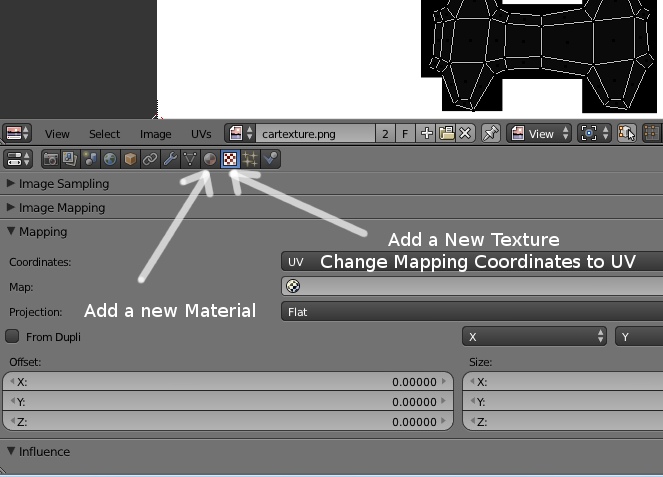Image resolution: width=663 pixels, height=477 pixels.
Task: Switch to the Modifiers wrench icon
Action: click(x=170, y=159)
